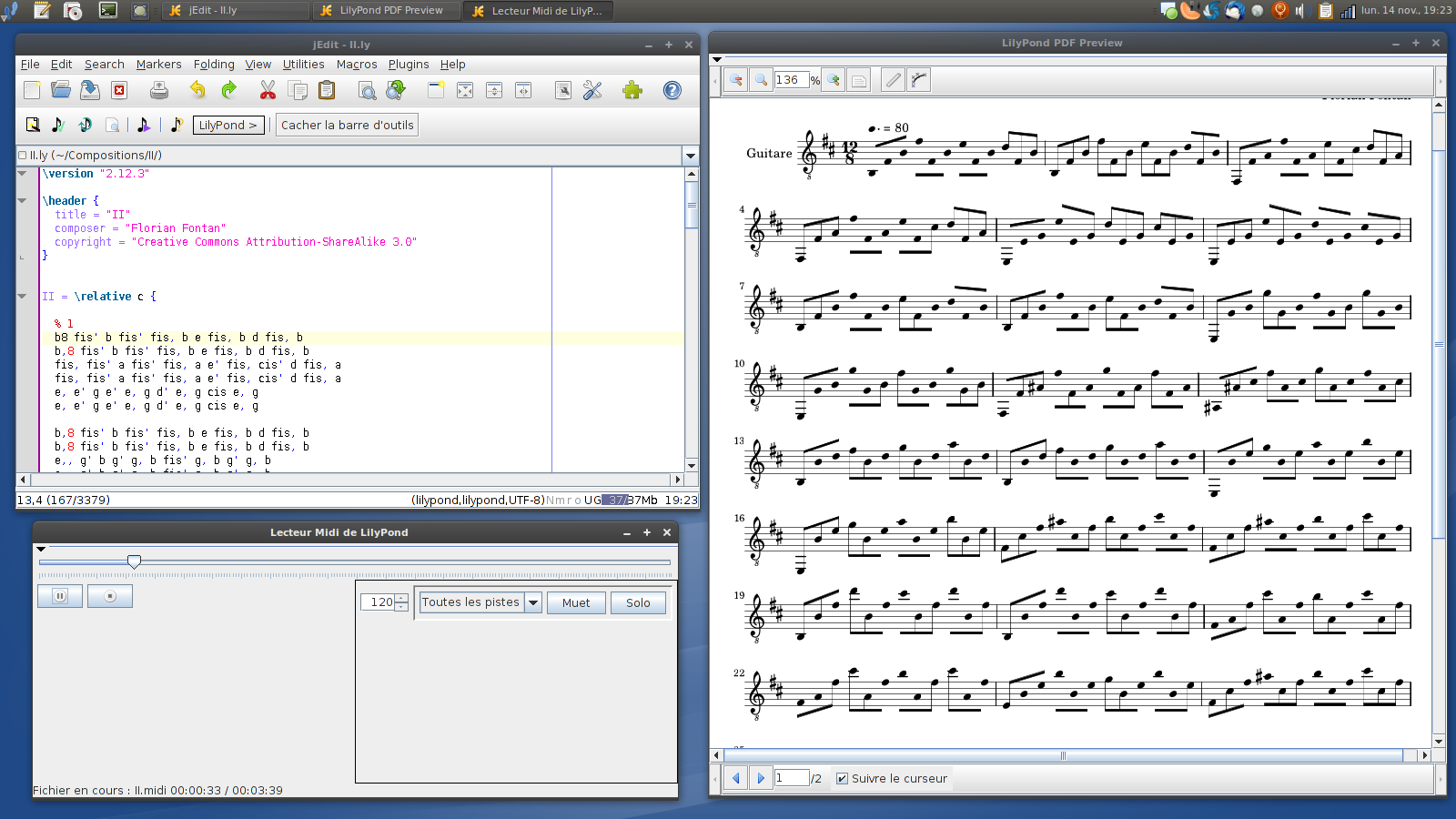Click 'Cacher la barre d'outils' button
The image size is (1456, 819).
[347, 125]
